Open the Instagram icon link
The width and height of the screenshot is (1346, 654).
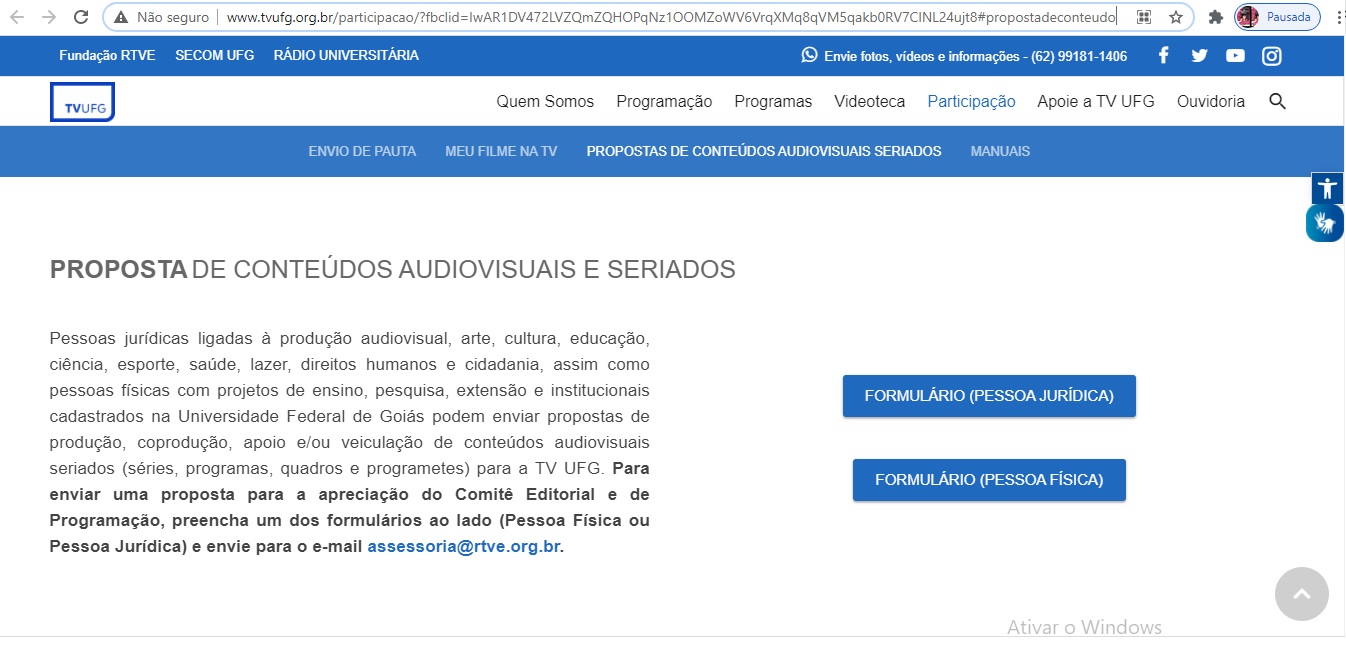pos(1272,56)
